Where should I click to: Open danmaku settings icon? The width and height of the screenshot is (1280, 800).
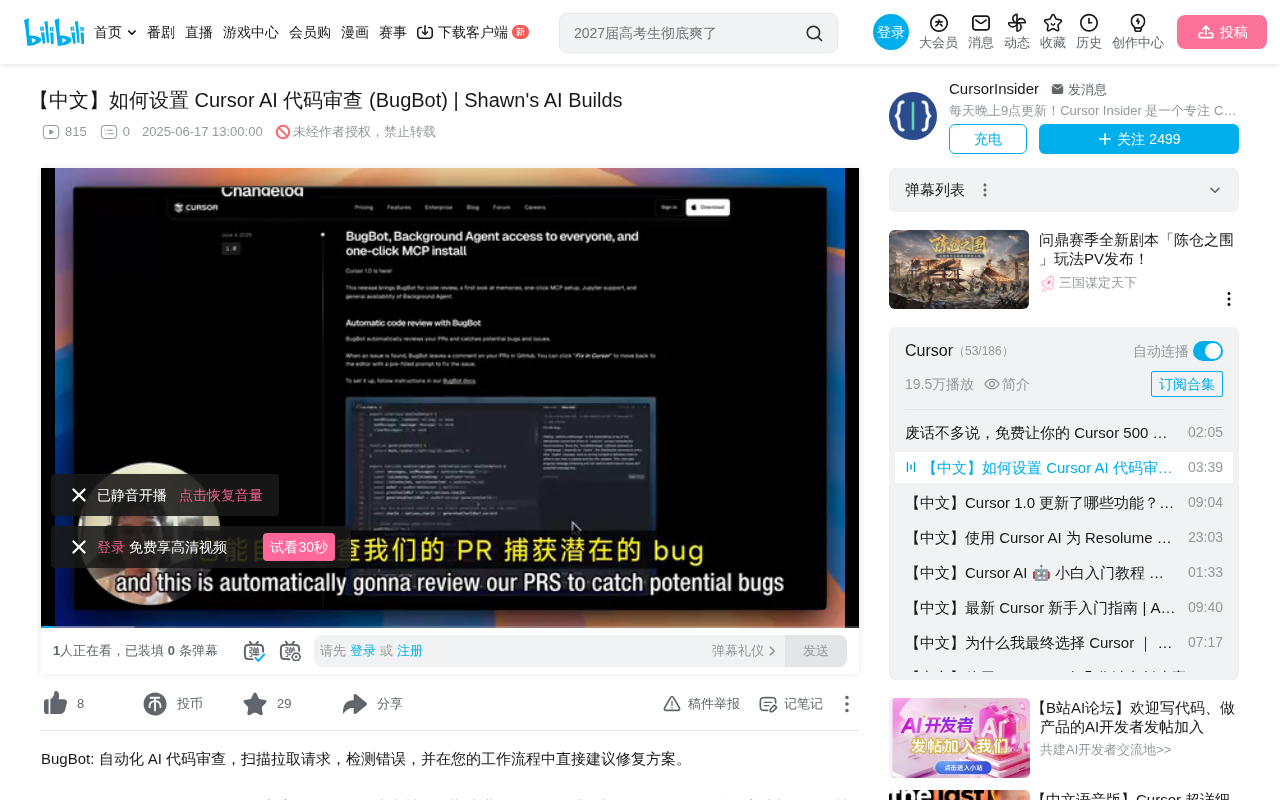click(x=290, y=651)
